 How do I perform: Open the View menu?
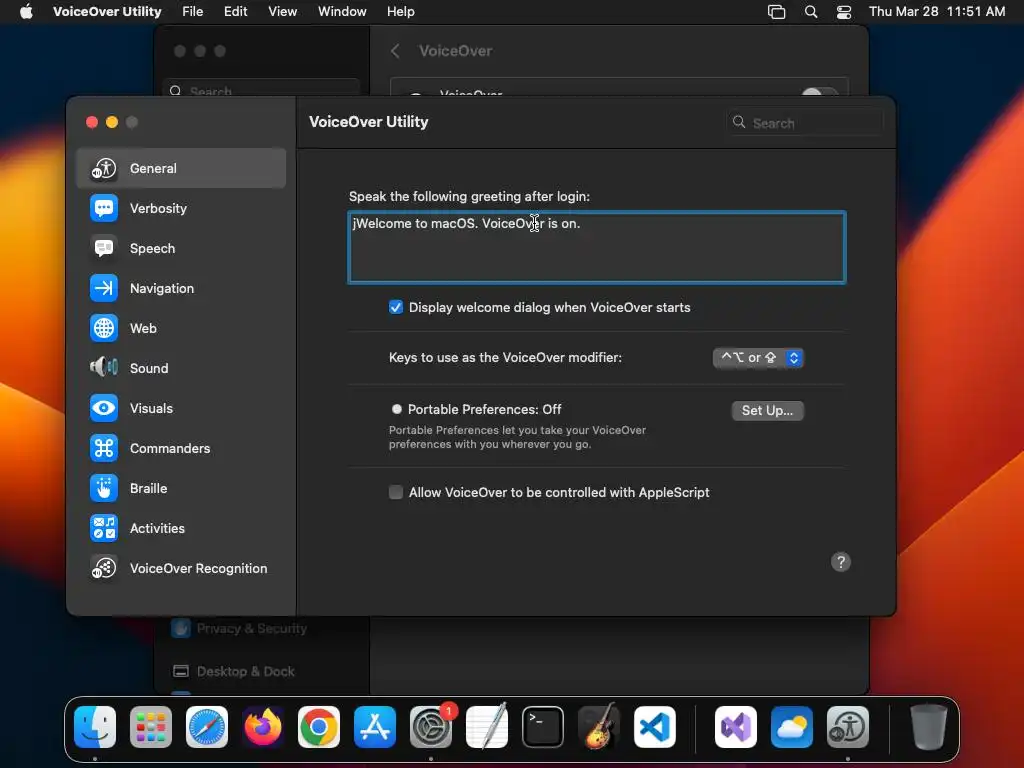pyautogui.click(x=283, y=11)
